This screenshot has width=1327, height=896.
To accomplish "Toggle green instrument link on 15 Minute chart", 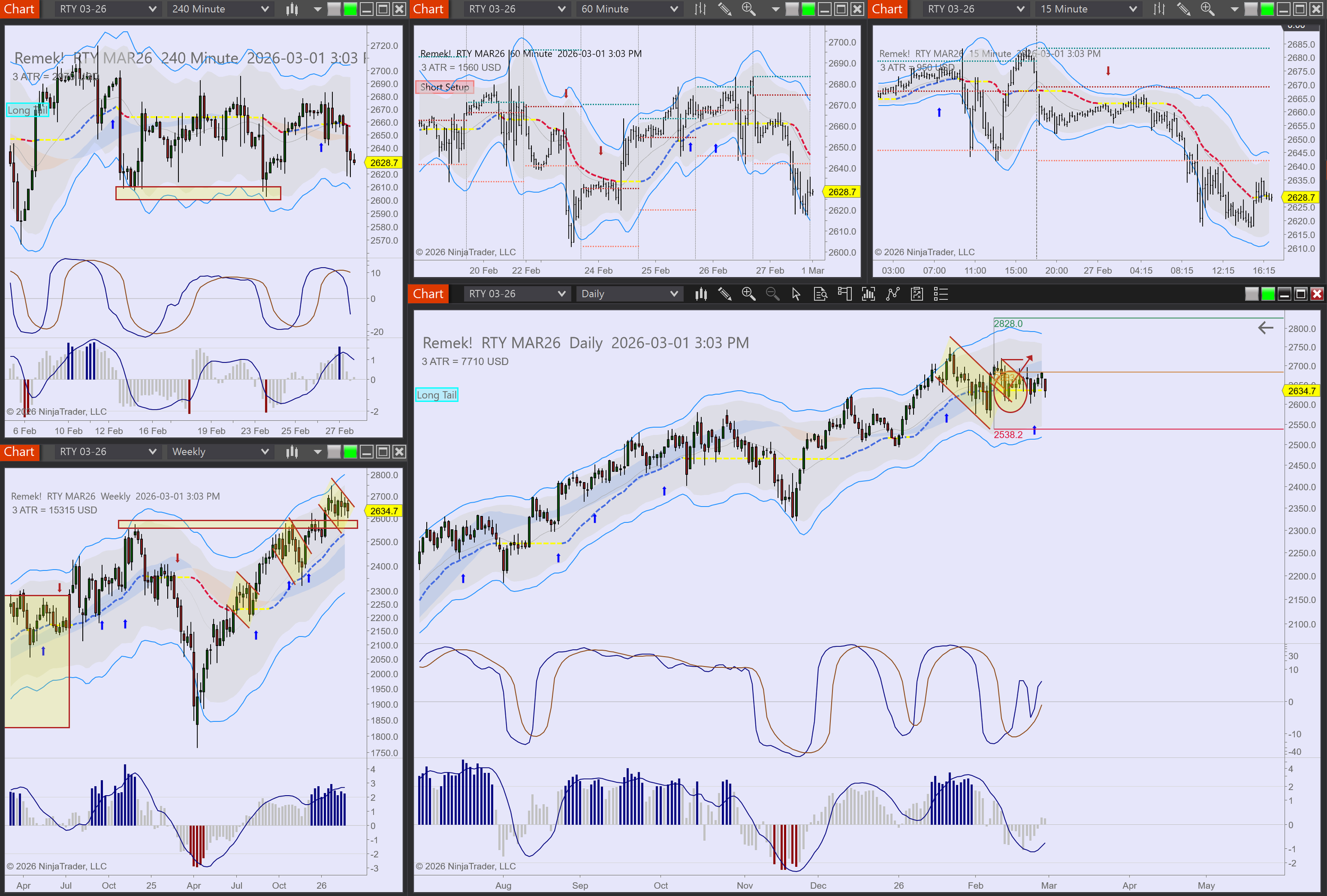I will 1267,9.
